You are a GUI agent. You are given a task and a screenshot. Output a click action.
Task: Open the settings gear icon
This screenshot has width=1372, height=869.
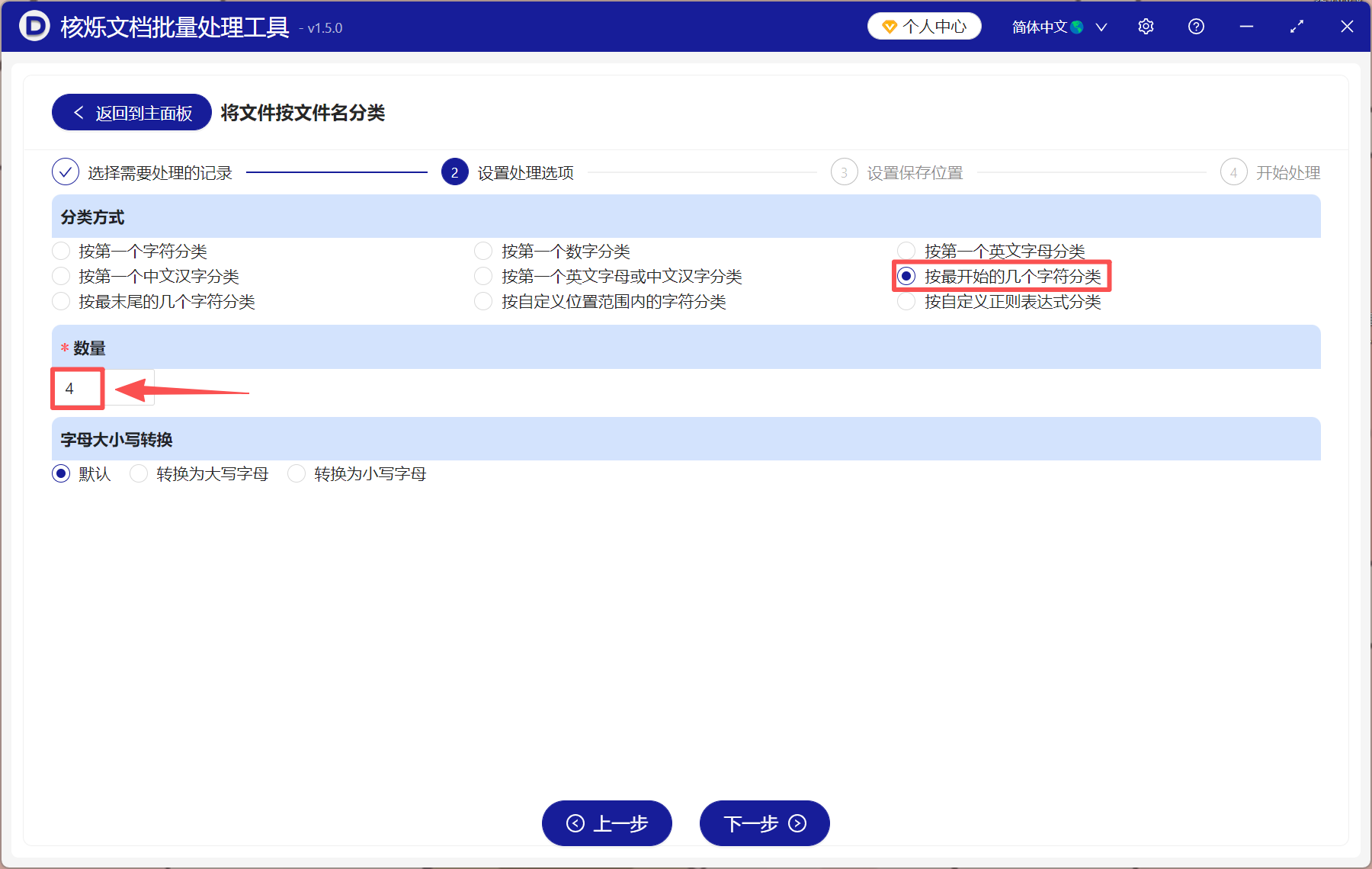(1146, 26)
